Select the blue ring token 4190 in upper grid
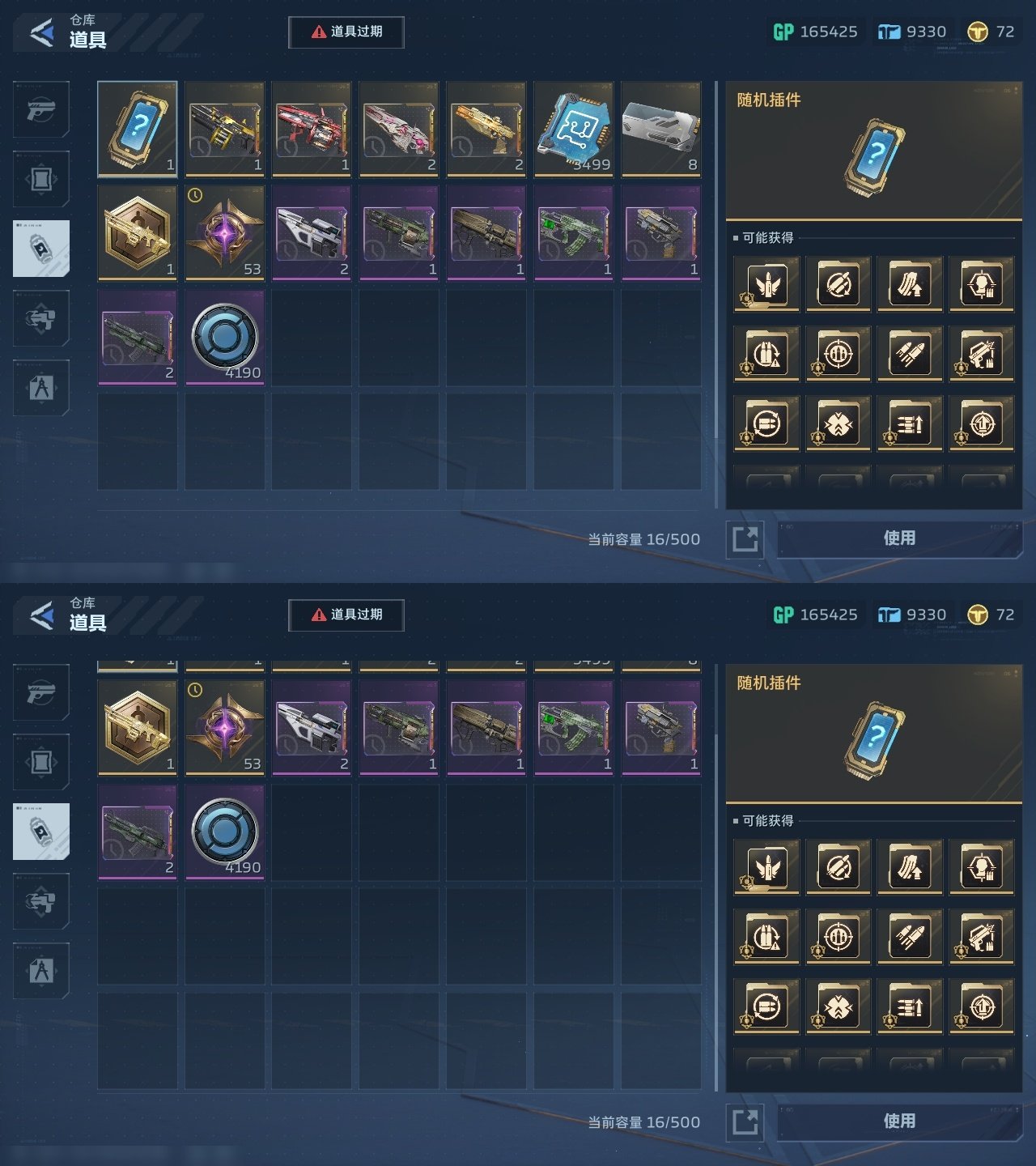Image resolution: width=1036 pixels, height=1166 pixels. 224,337
